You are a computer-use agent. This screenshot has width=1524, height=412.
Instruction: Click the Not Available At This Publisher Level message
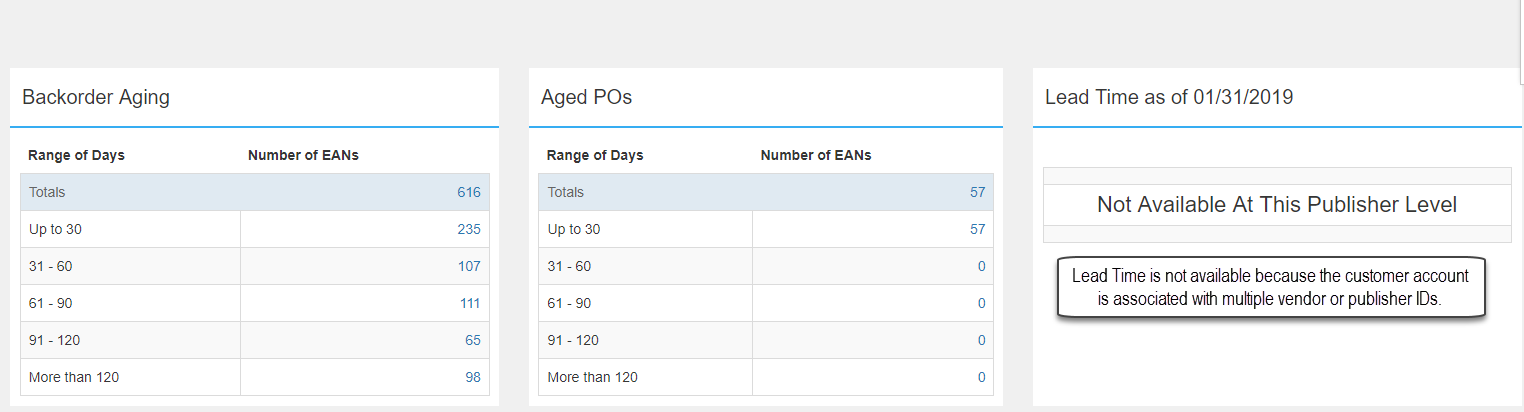[x=1277, y=205]
